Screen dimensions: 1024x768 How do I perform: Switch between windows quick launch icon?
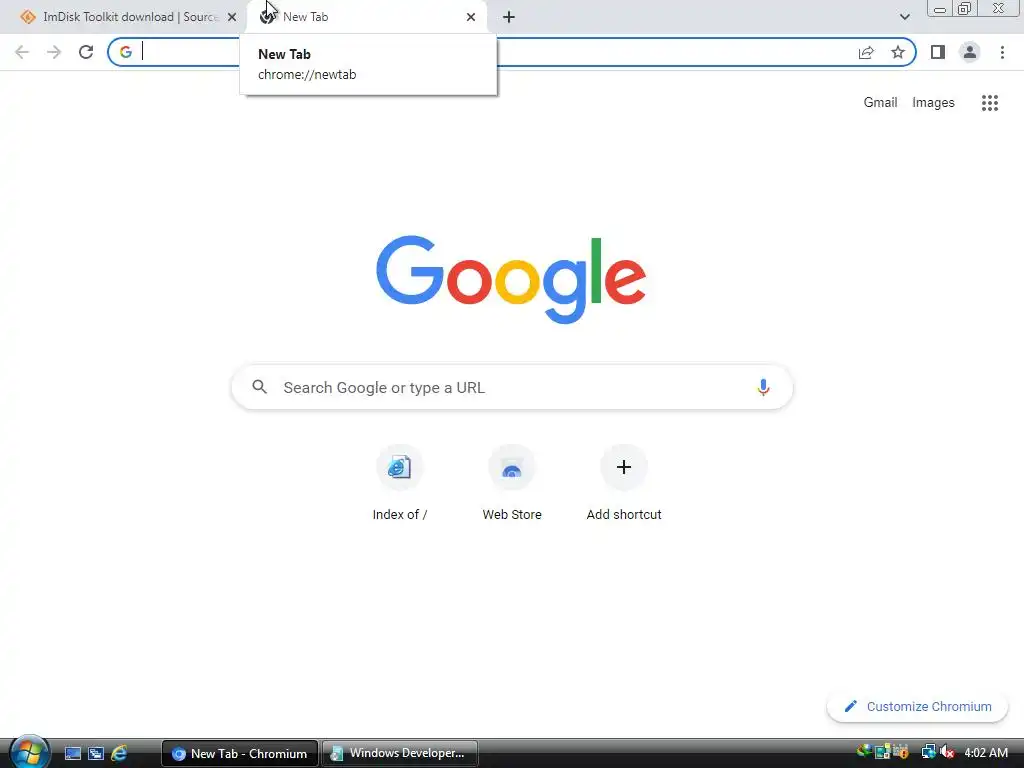96,754
